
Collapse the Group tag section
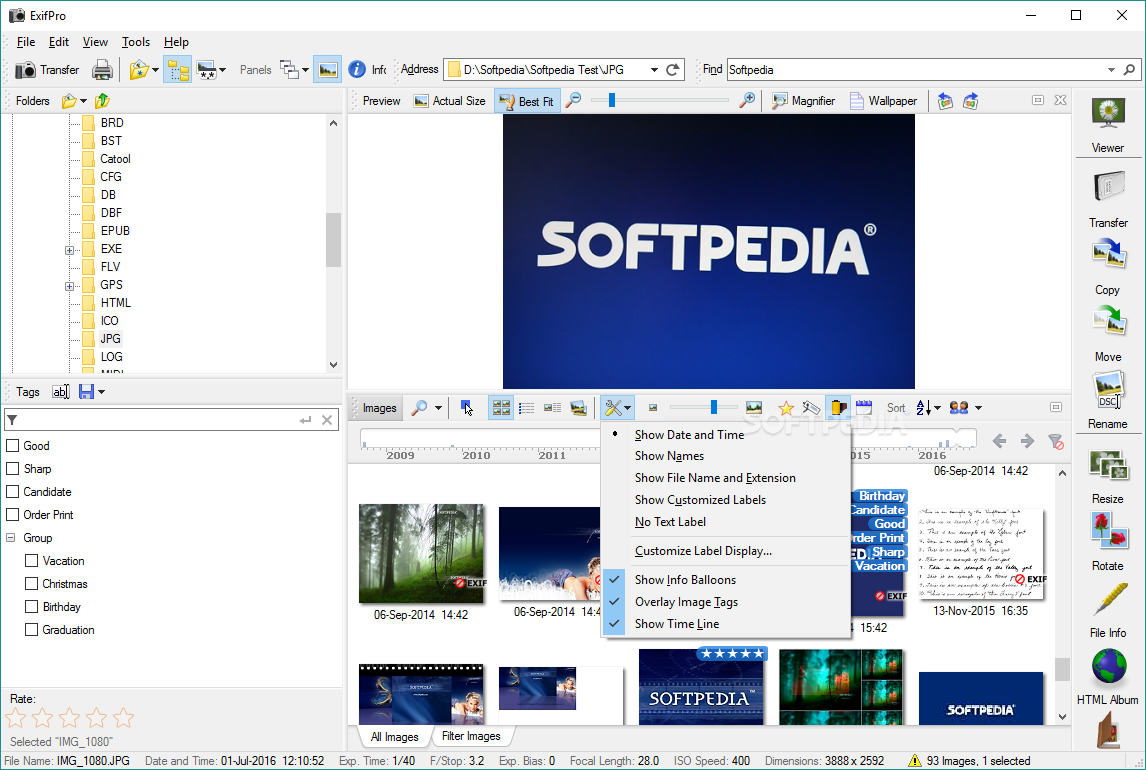tap(11, 538)
